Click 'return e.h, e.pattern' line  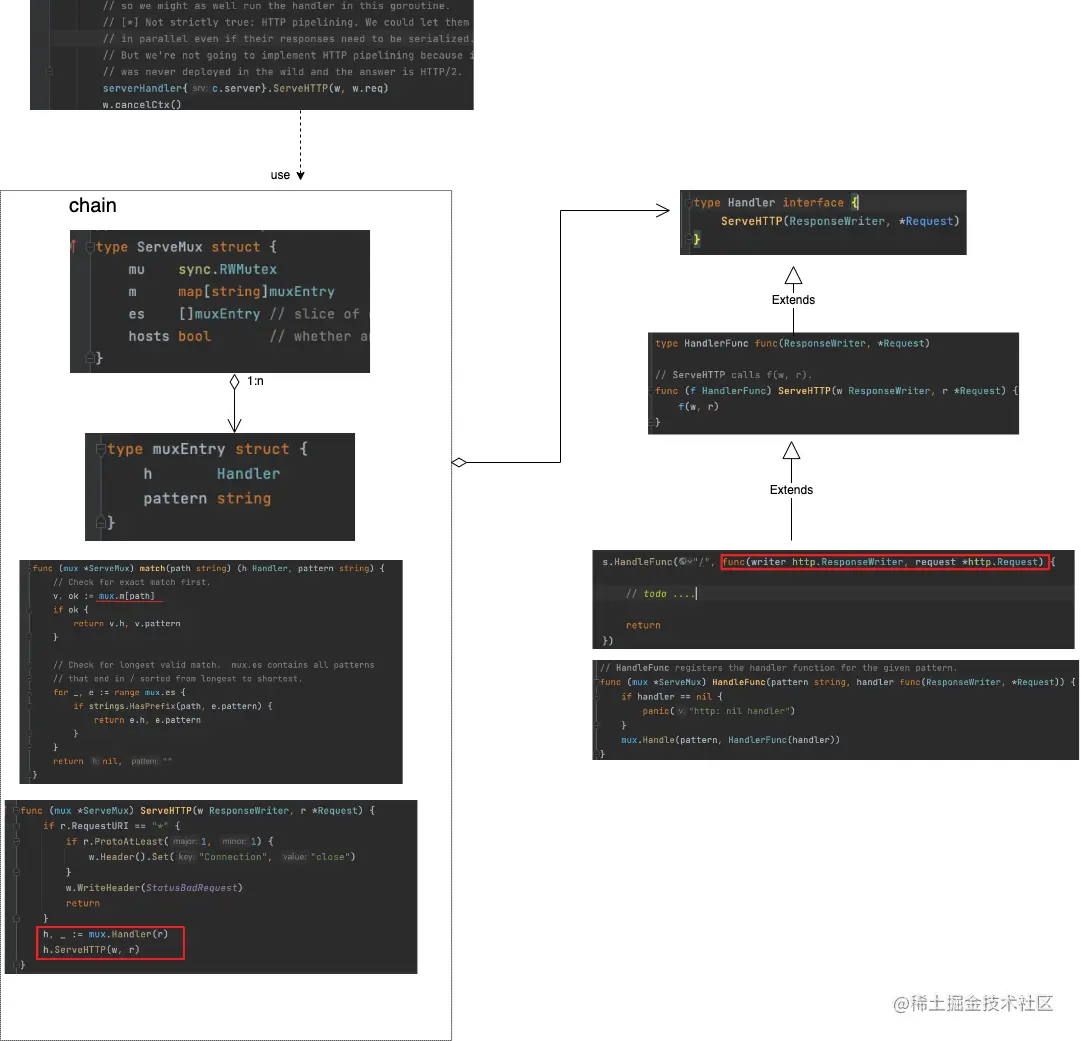coord(148,720)
